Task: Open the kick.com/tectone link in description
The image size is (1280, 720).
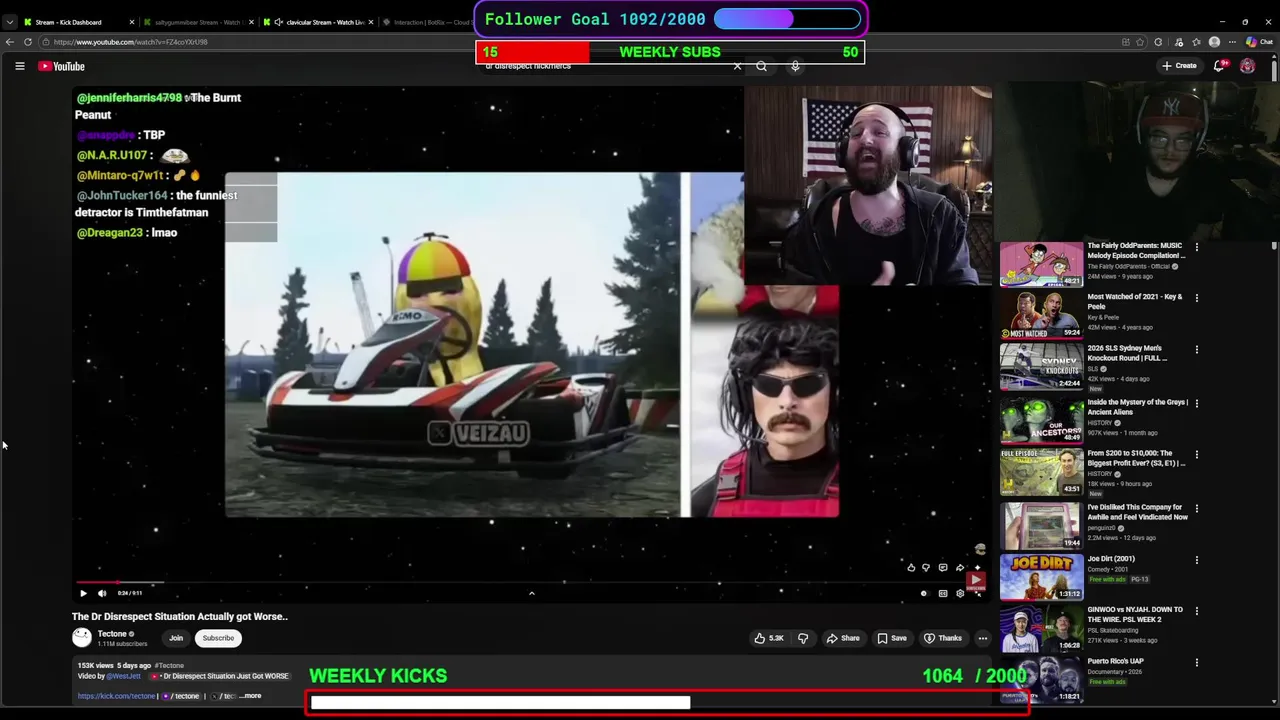Action: 117,696
